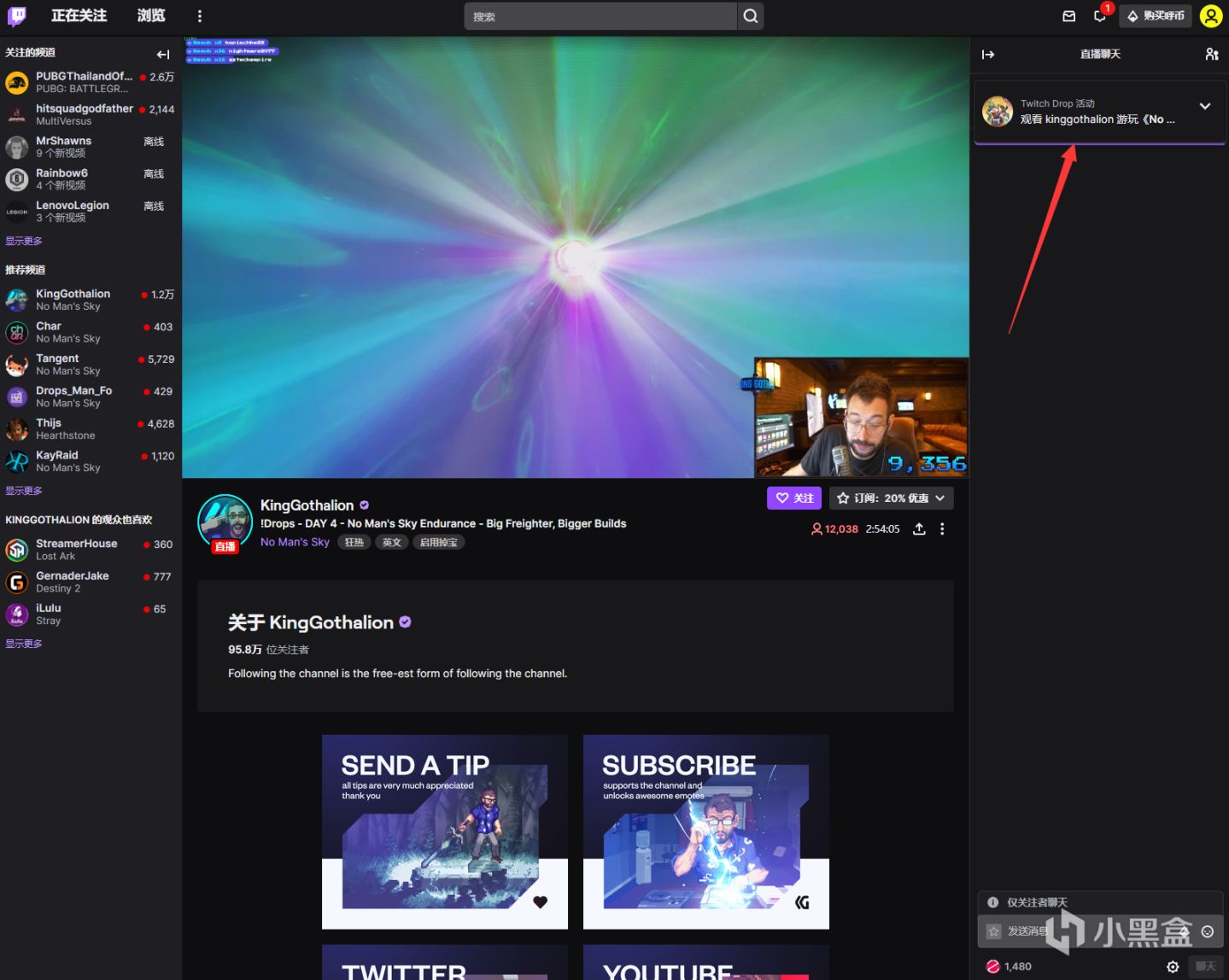Open GernaderJake channel avatar
This screenshot has width=1229, height=980.
[17, 582]
